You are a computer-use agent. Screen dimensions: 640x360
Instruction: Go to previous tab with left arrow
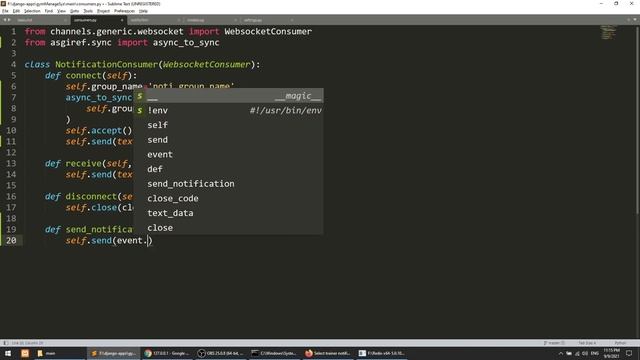4,20
